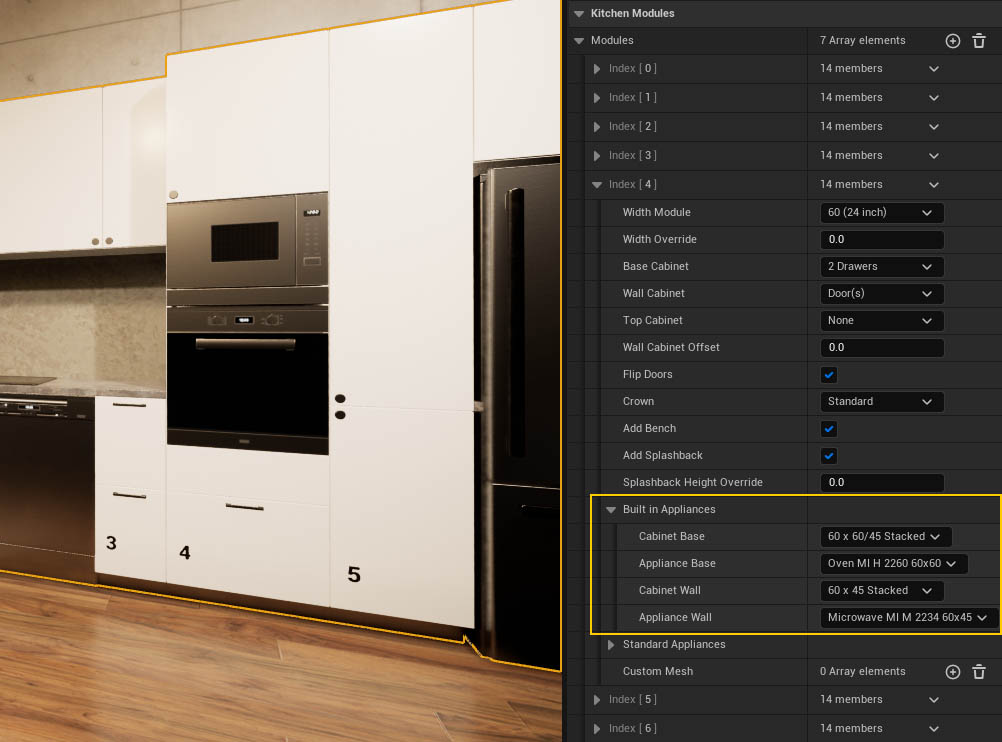Toggle the Flip Doors checkbox

click(829, 375)
